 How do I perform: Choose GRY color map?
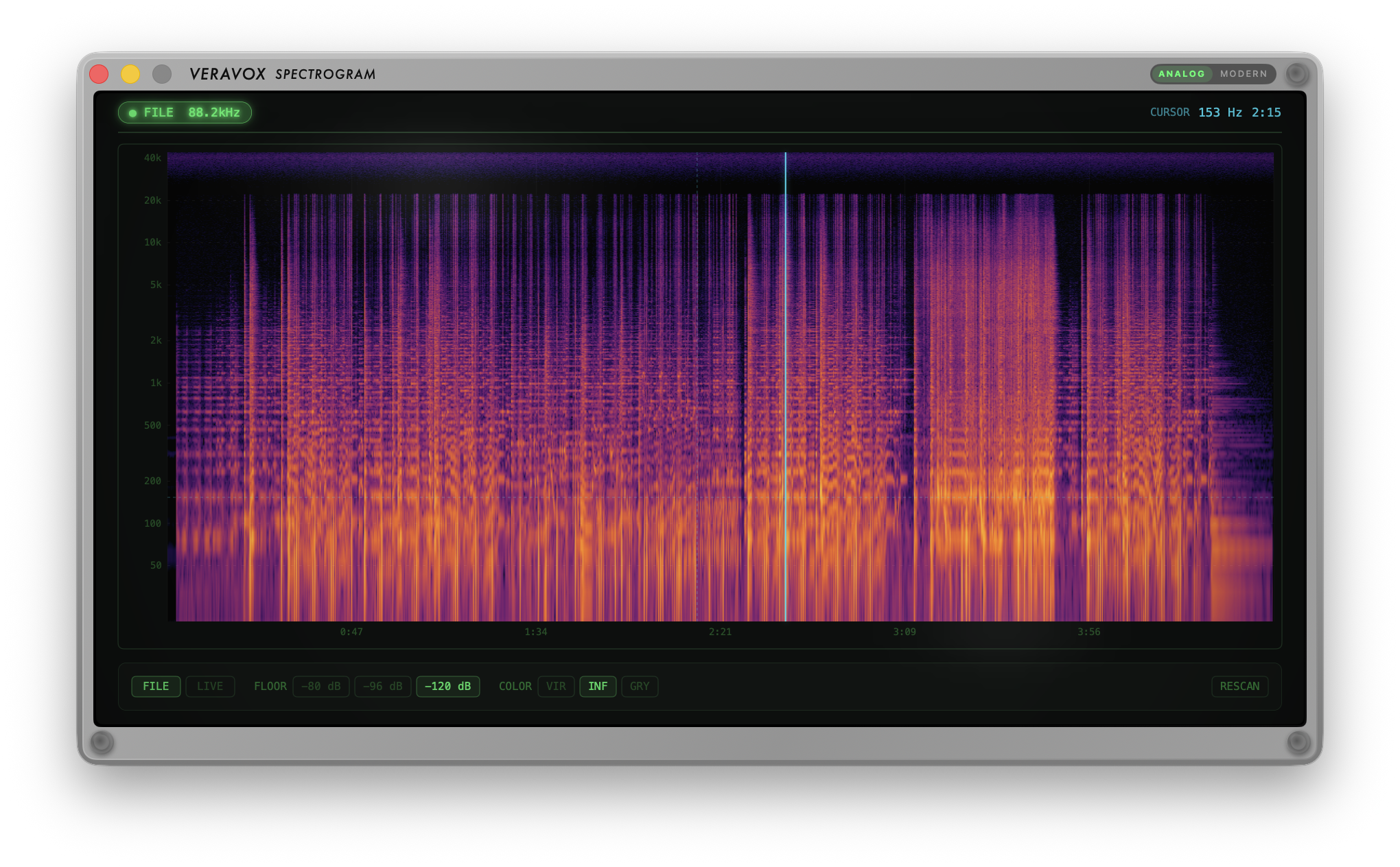640,687
